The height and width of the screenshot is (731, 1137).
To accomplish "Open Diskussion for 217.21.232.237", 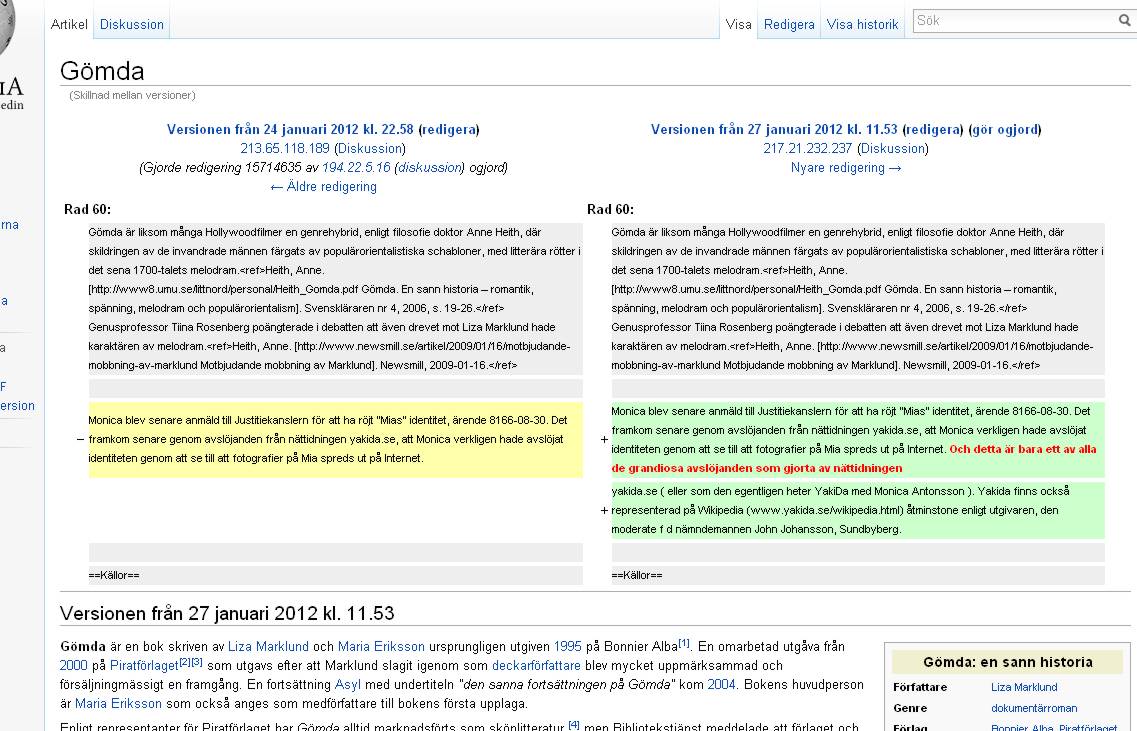I will point(893,148).
